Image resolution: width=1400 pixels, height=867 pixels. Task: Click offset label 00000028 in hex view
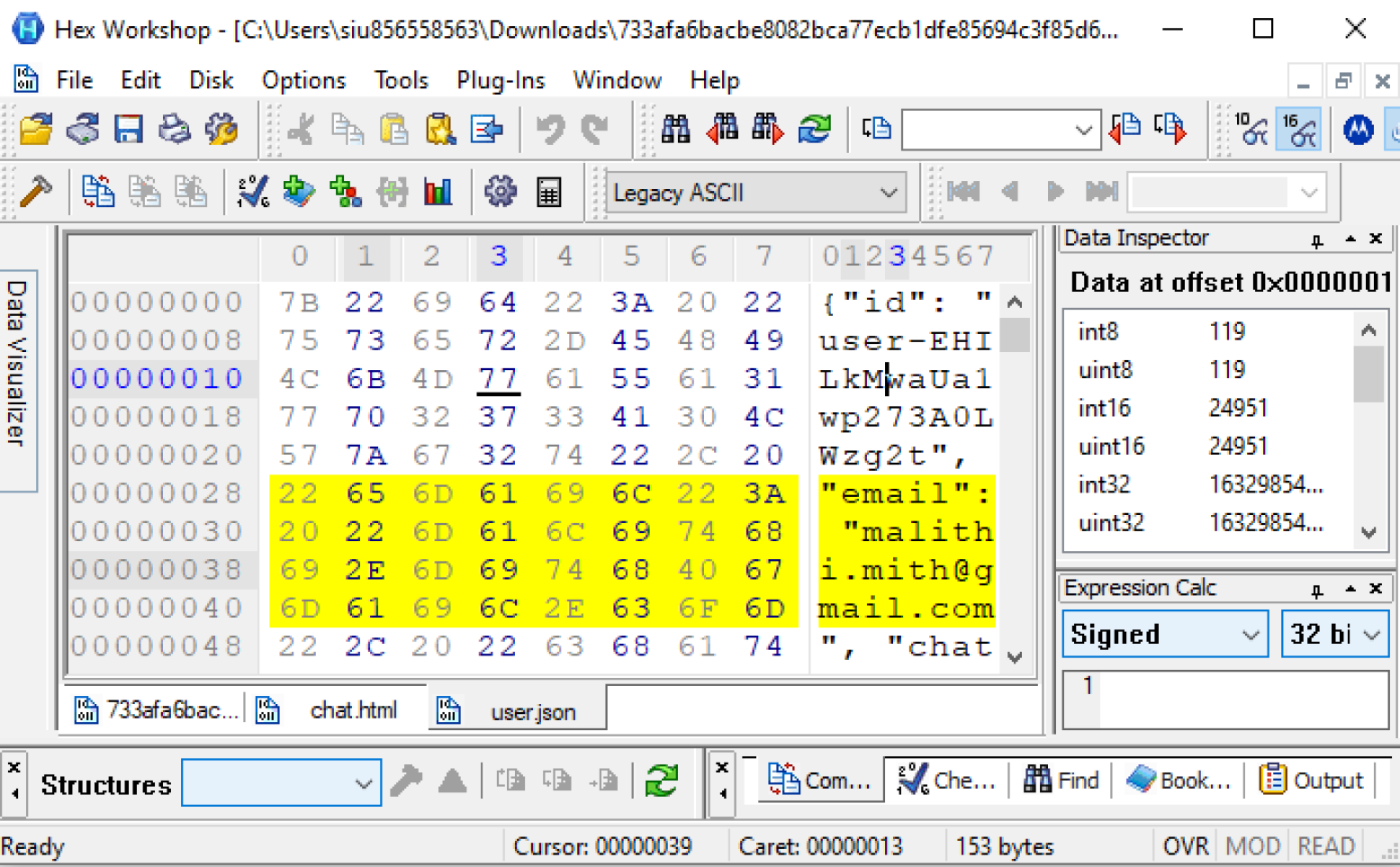tap(157, 493)
